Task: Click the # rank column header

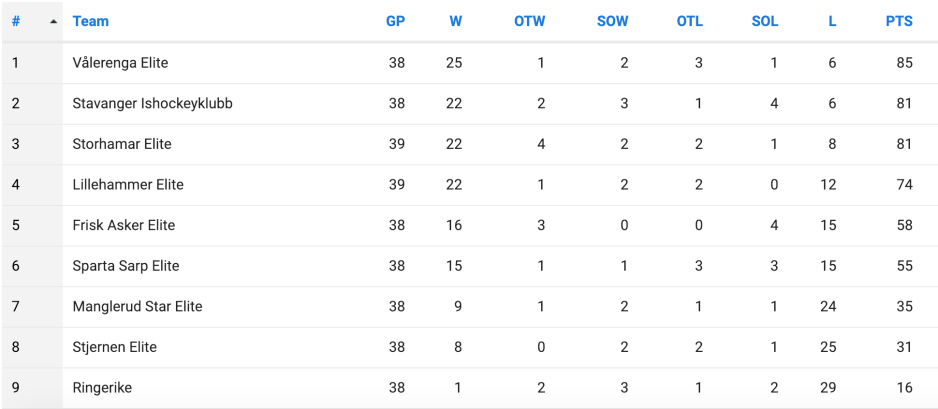Action: tap(16, 21)
